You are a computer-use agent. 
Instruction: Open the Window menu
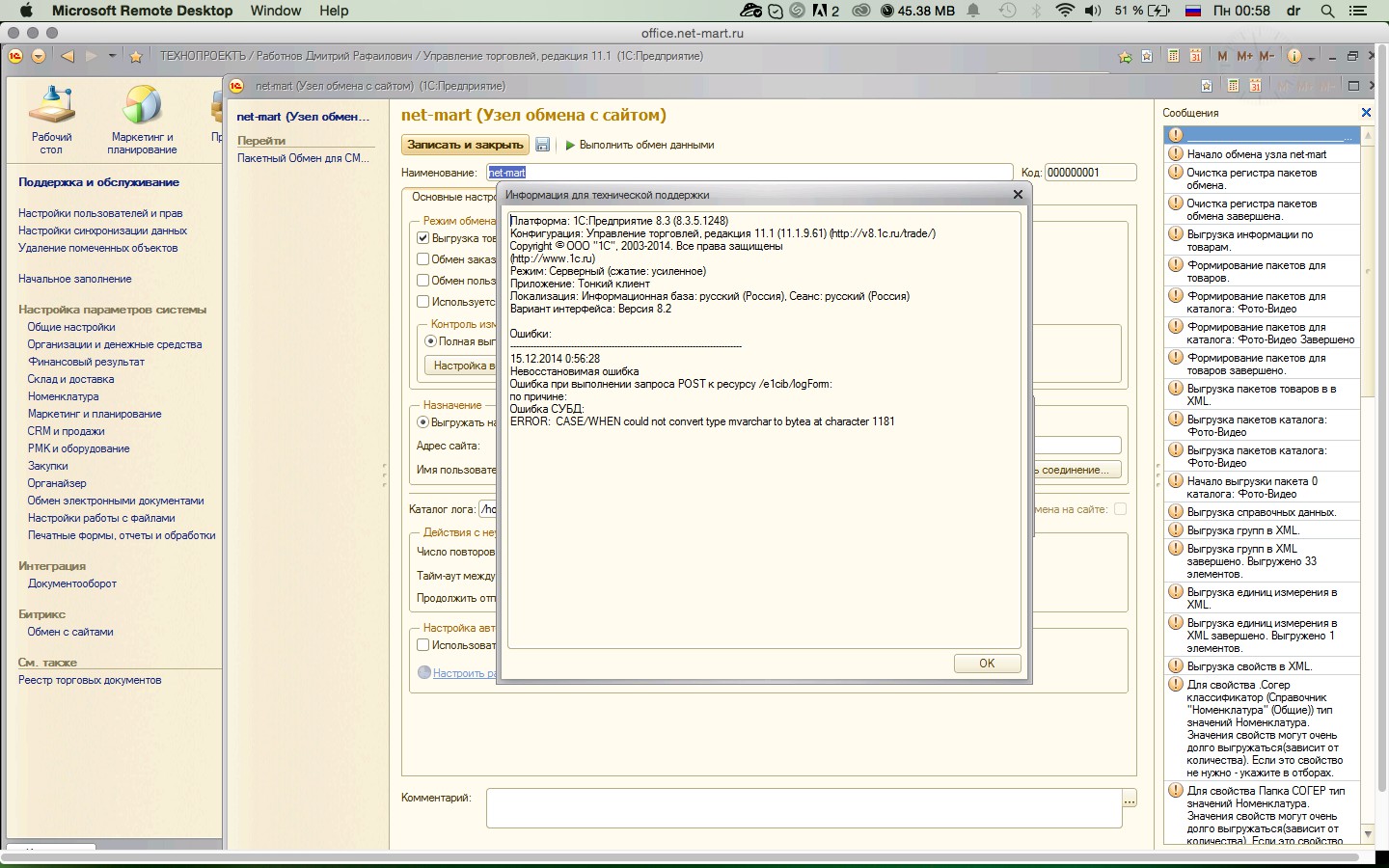[276, 11]
